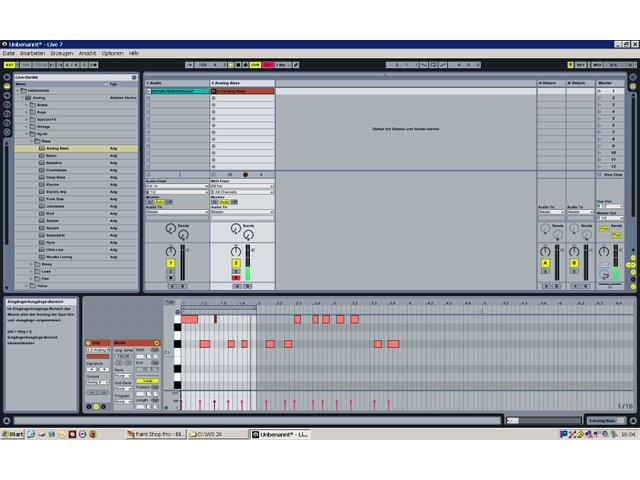Screen dimensions: 640x480
Task: Toggle the KEY map mode button
Action: tap(581, 65)
